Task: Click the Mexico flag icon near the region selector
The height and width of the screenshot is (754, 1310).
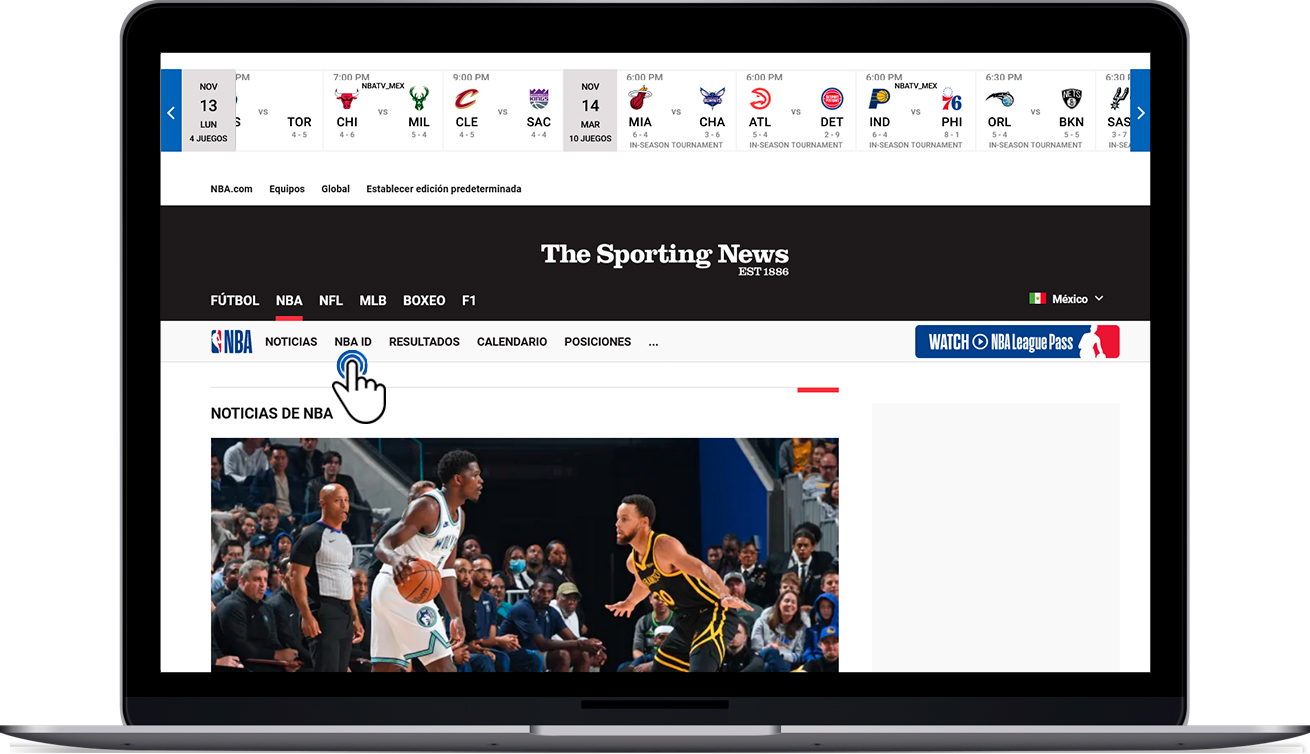Action: pos(1037,297)
